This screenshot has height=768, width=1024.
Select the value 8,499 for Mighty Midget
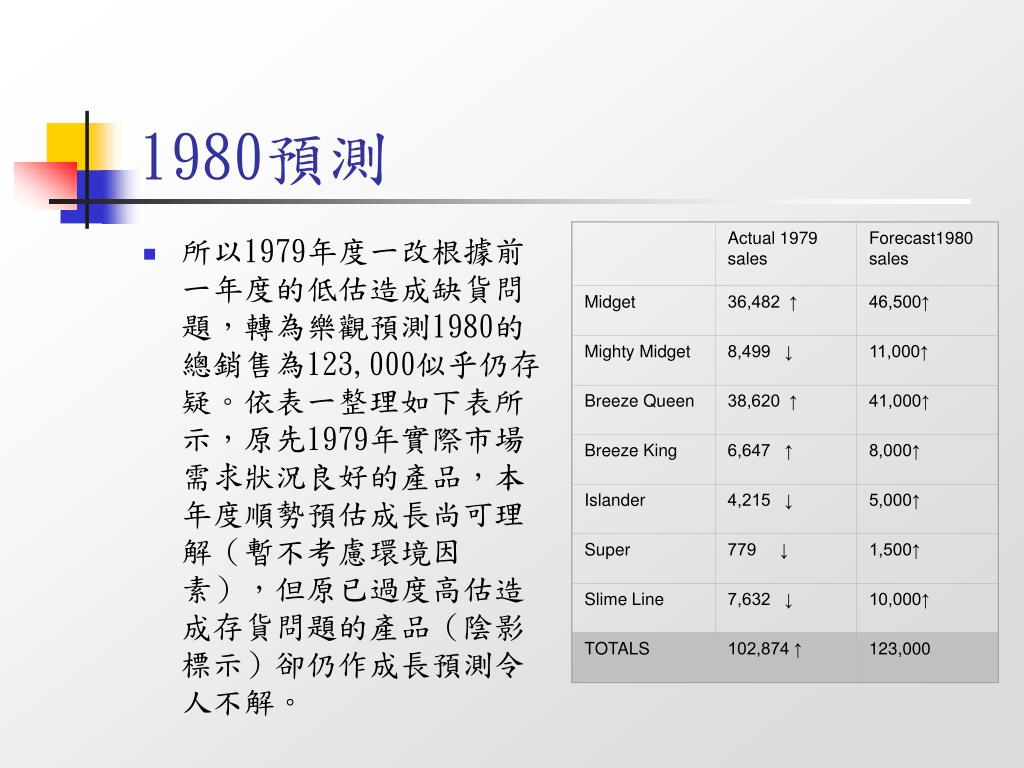[x=748, y=351]
